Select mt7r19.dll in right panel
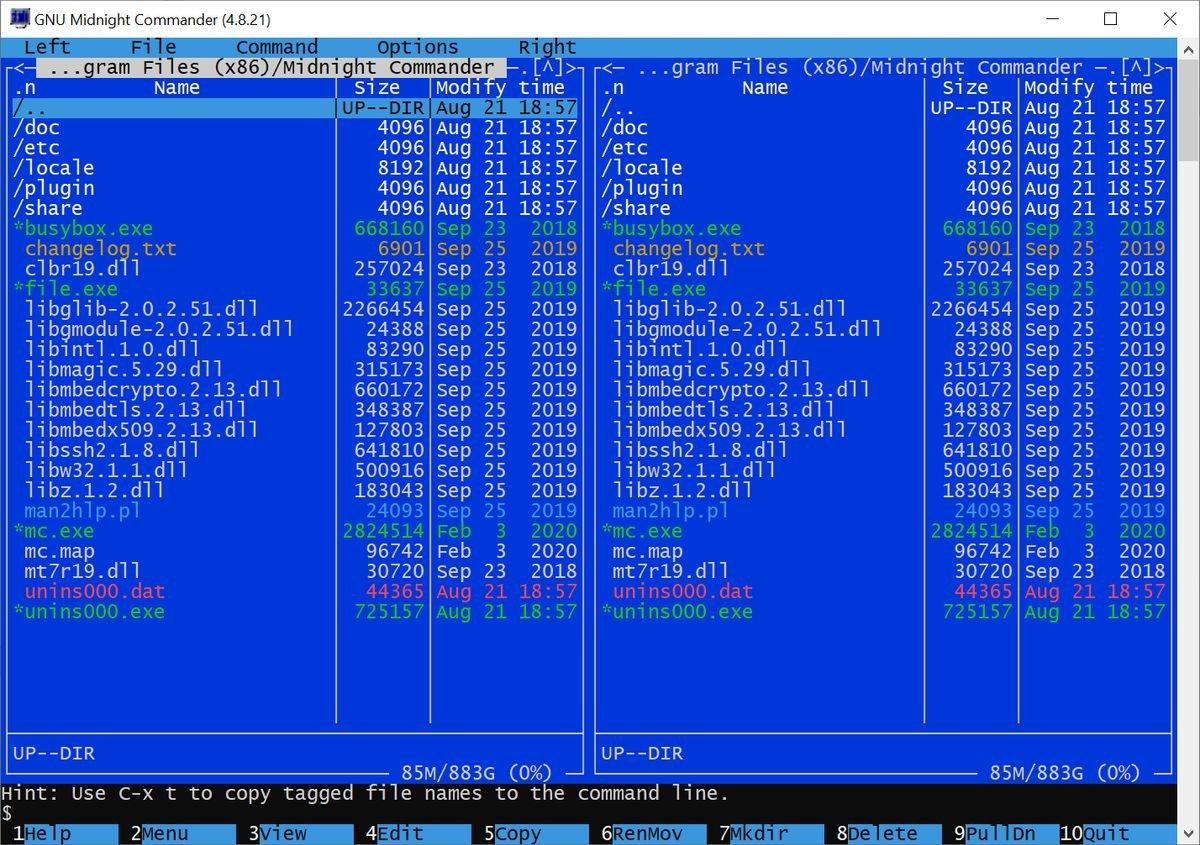 [x=883, y=571]
